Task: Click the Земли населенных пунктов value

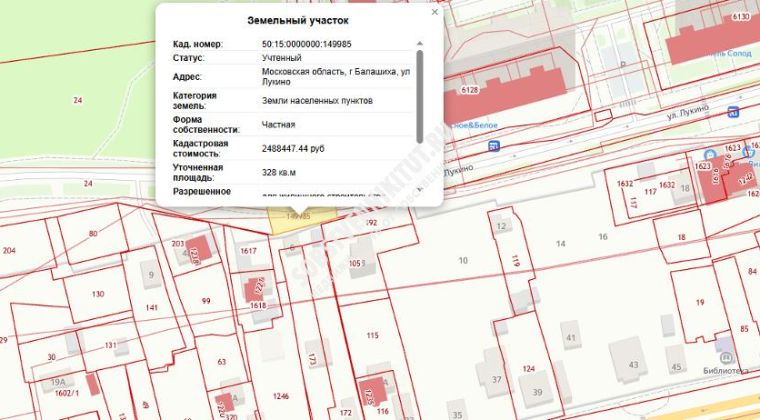Action: 317,101
